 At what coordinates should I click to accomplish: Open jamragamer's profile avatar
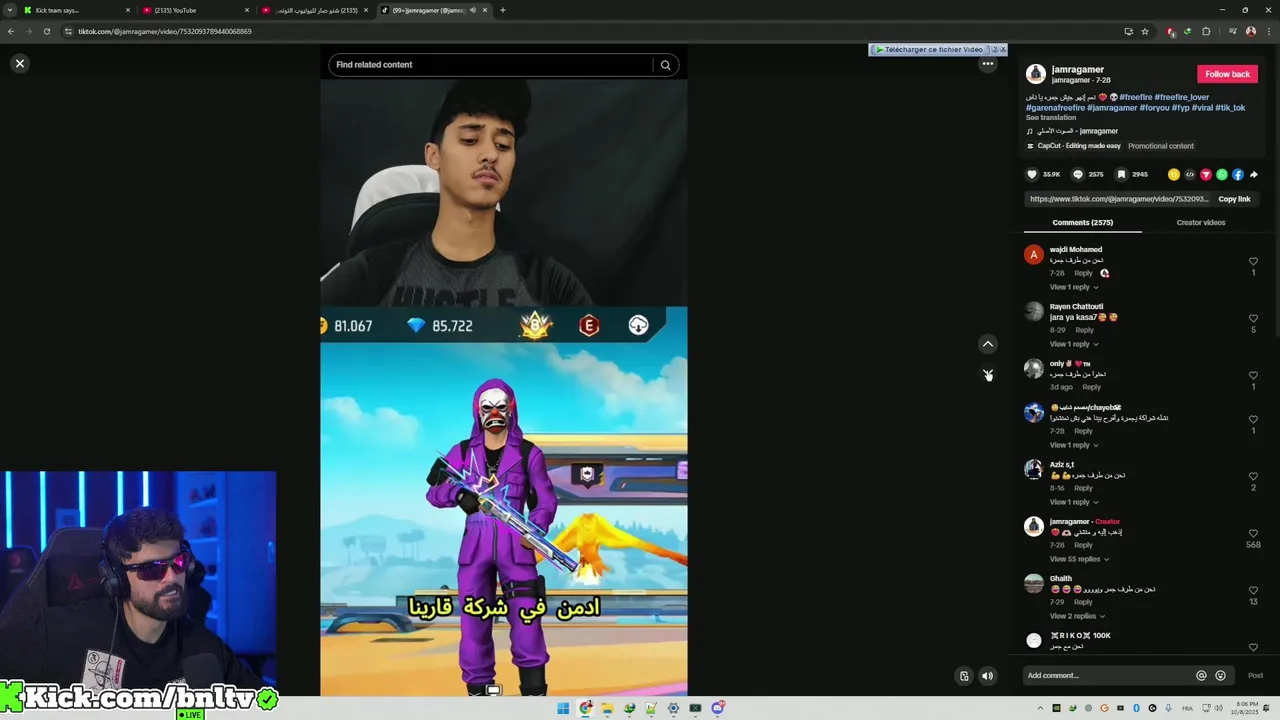point(1036,74)
